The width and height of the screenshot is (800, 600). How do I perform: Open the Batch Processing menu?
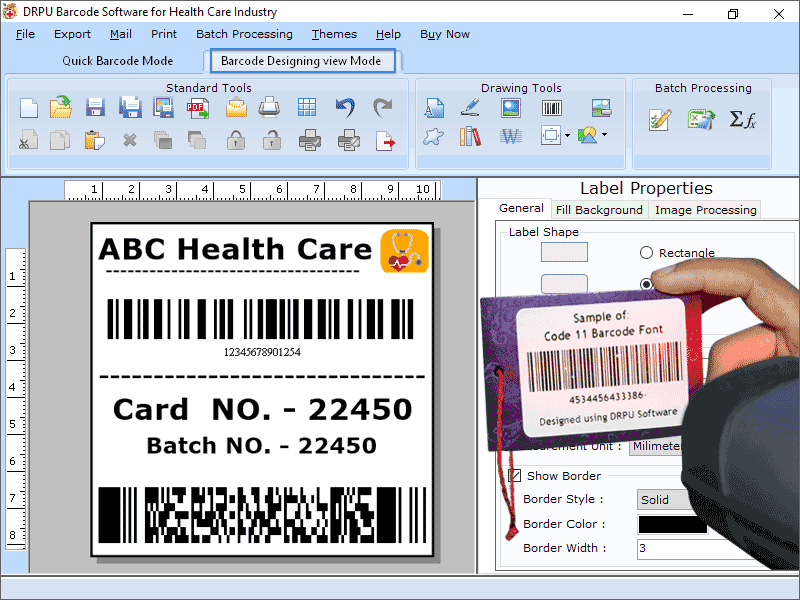(245, 33)
